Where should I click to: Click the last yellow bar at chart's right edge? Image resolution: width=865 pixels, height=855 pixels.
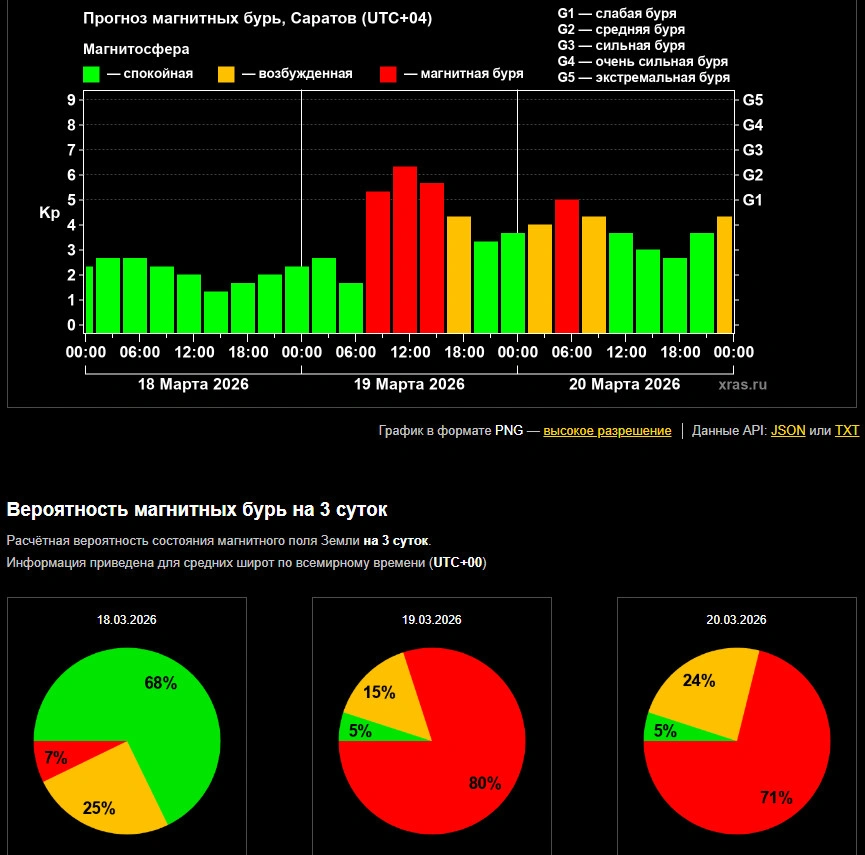click(725, 274)
